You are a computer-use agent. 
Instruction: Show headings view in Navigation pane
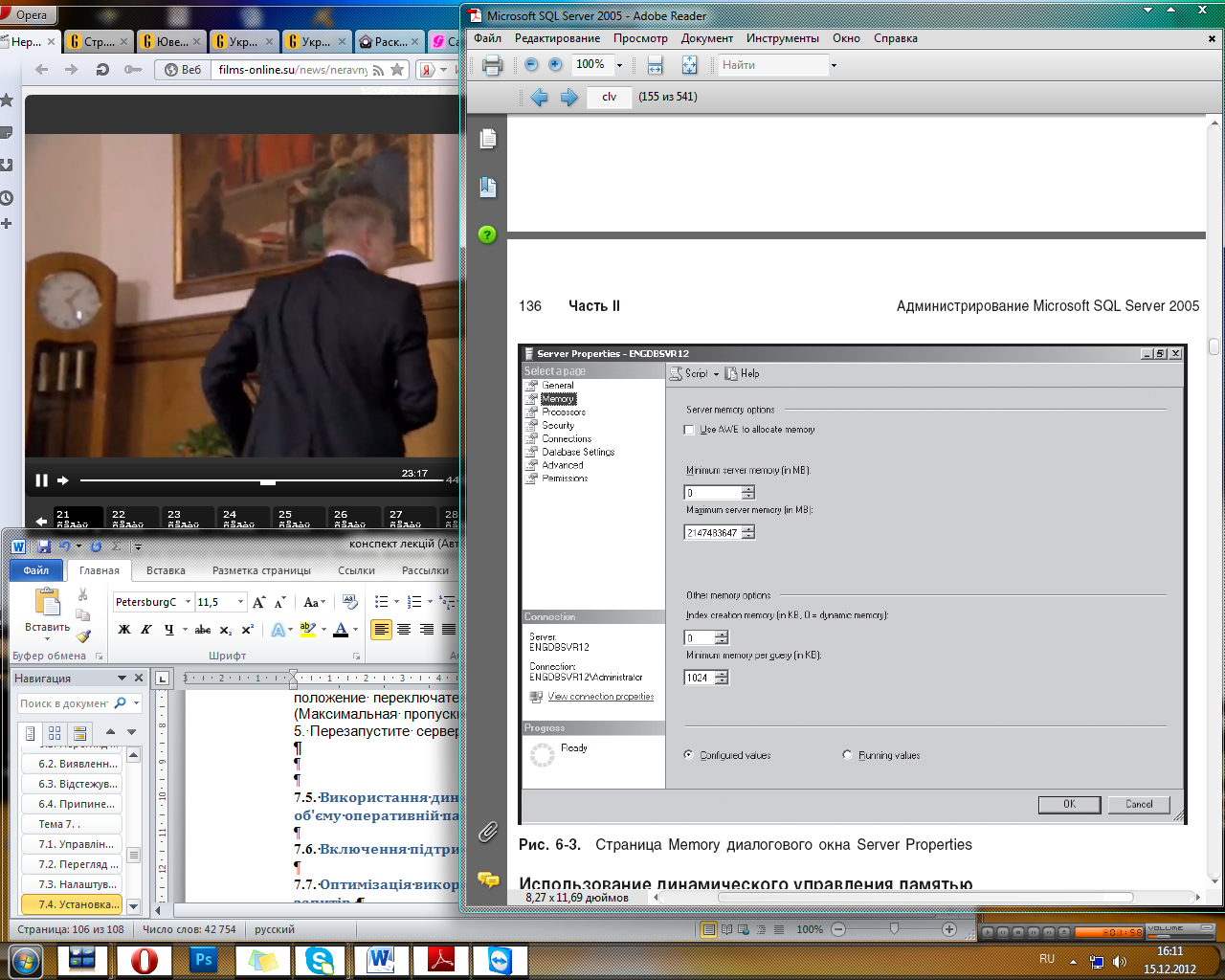(x=31, y=733)
